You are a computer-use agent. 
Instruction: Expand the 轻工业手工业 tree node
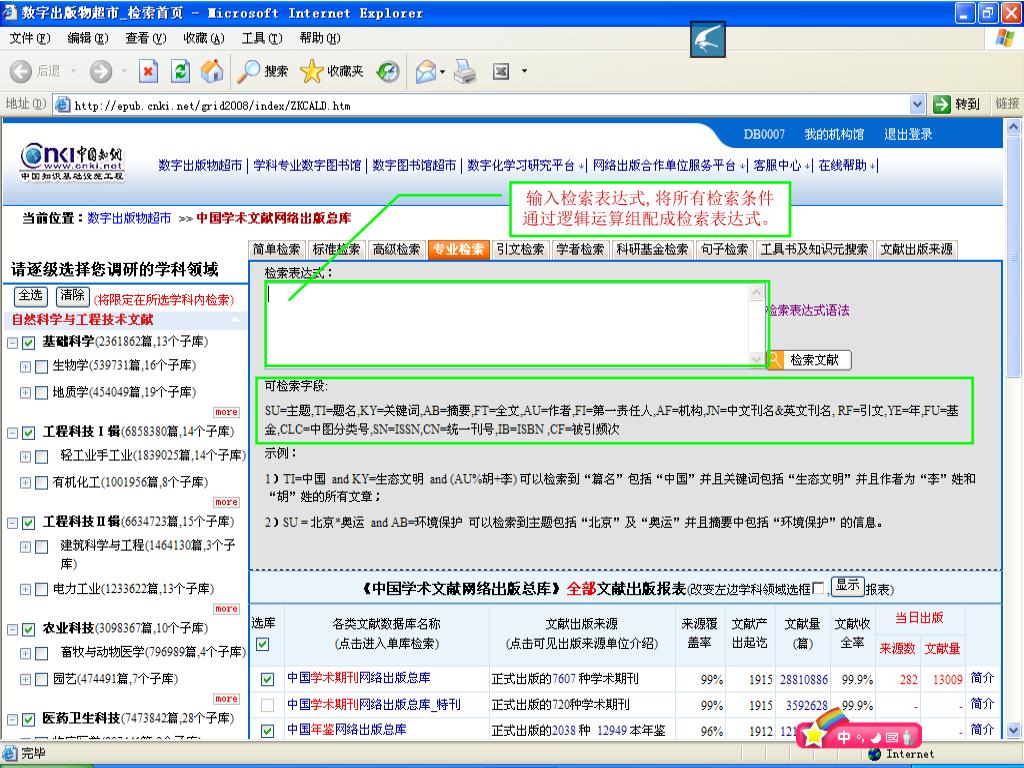[x=25, y=456]
